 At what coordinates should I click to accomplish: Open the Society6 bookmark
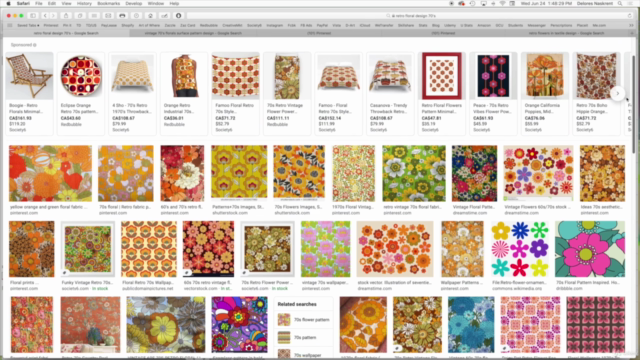pyautogui.click(x=254, y=25)
